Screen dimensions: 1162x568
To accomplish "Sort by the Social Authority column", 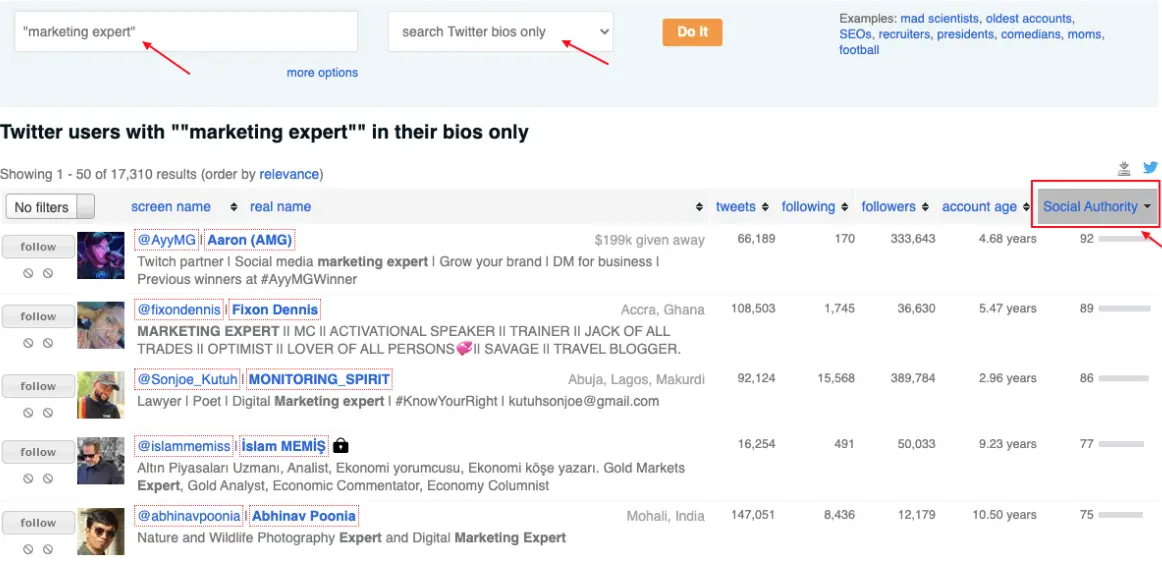I will 1095,207.
